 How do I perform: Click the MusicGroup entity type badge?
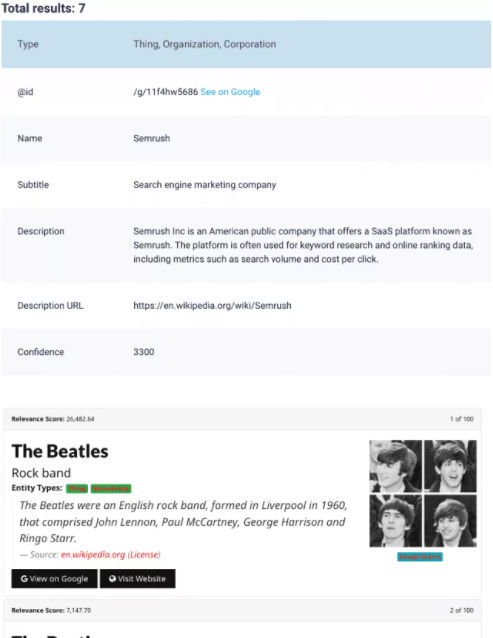pyautogui.click(x=111, y=488)
